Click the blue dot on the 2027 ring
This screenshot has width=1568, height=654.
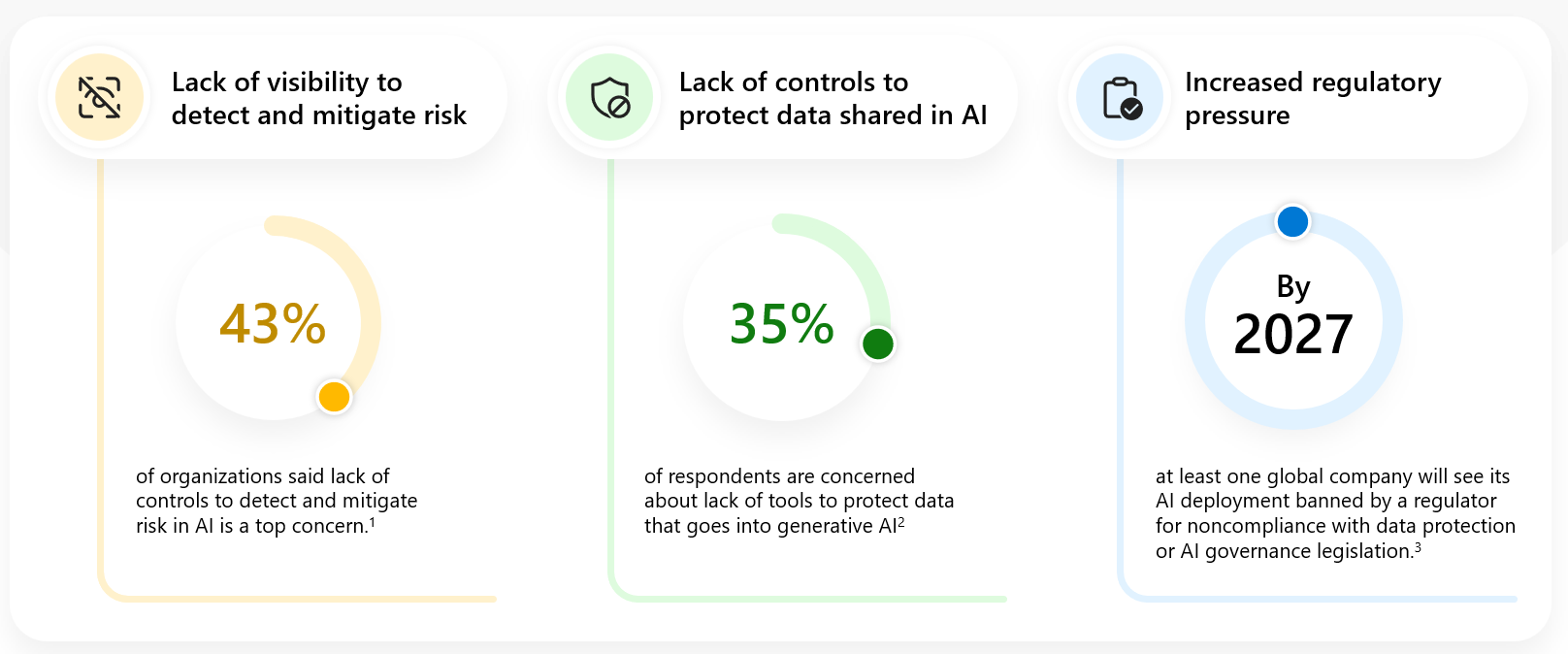tap(1292, 222)
